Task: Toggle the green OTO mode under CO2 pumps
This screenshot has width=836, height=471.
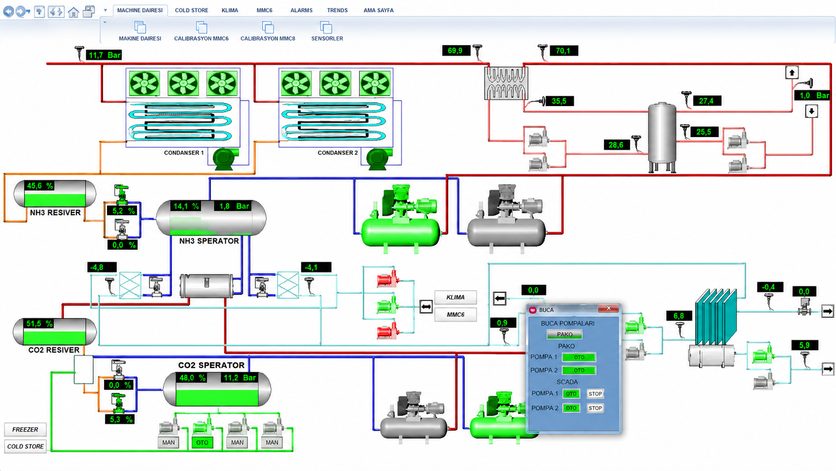Action: point(202,442)
